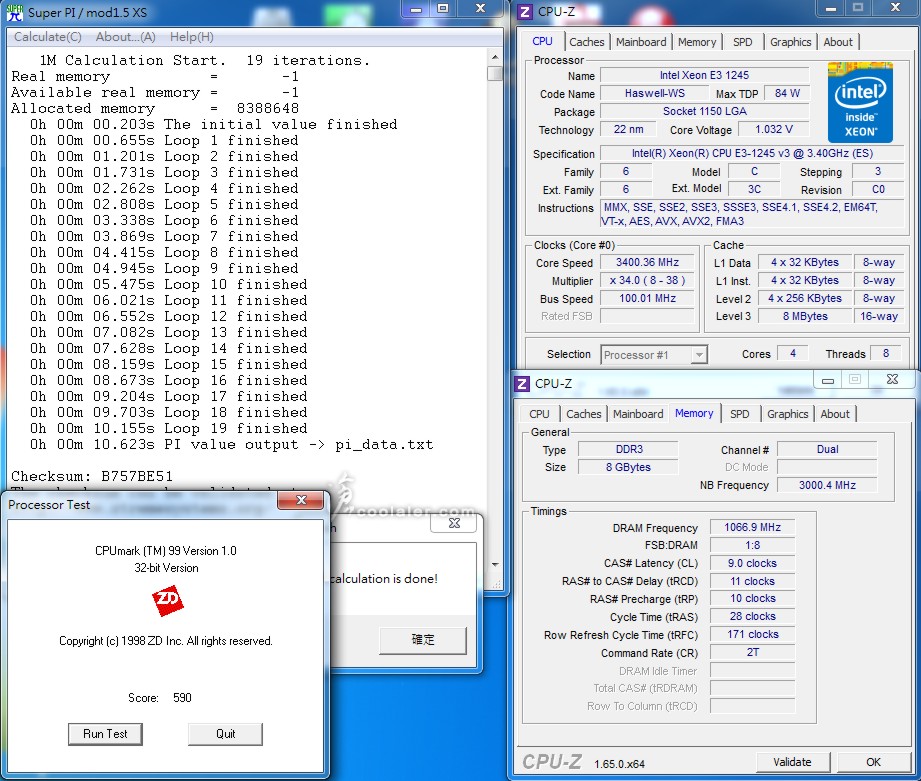This screenshot has width=921, height=781.
Task: Close the Processor Test dialog
Action: pos(301,500)
